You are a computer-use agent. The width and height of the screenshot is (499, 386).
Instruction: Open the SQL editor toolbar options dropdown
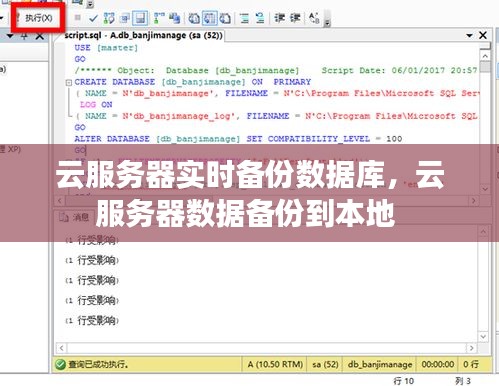327,22
